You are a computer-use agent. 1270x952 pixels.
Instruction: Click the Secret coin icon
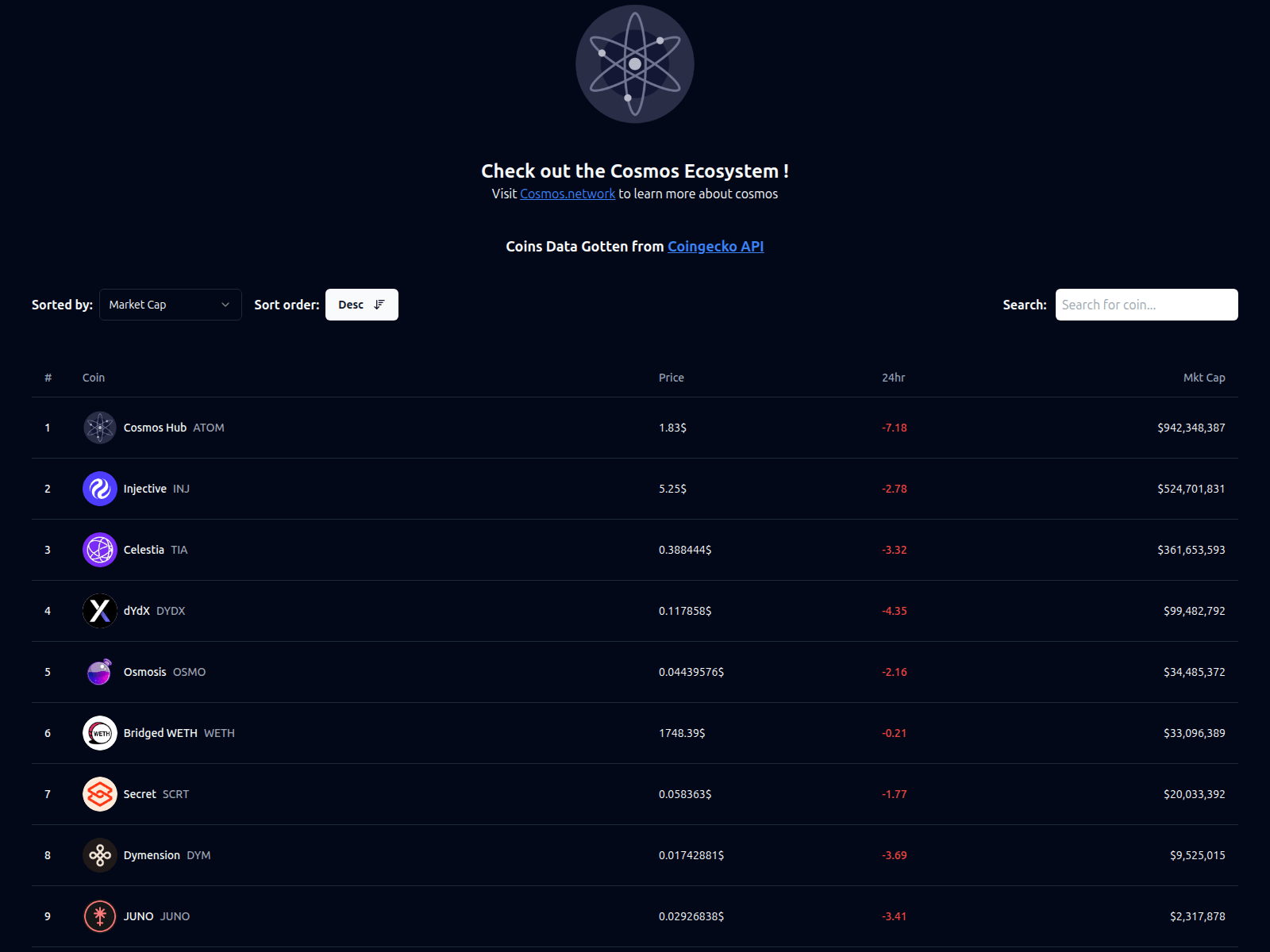point(100,794)
